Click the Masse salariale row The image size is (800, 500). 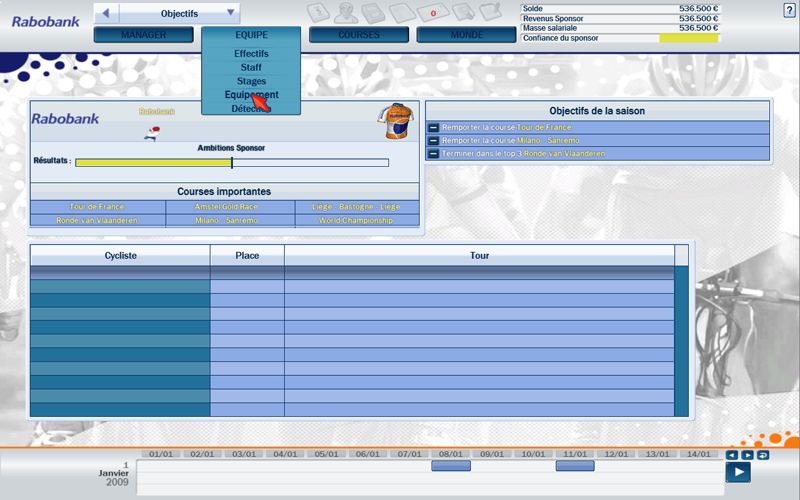(620, 28)
